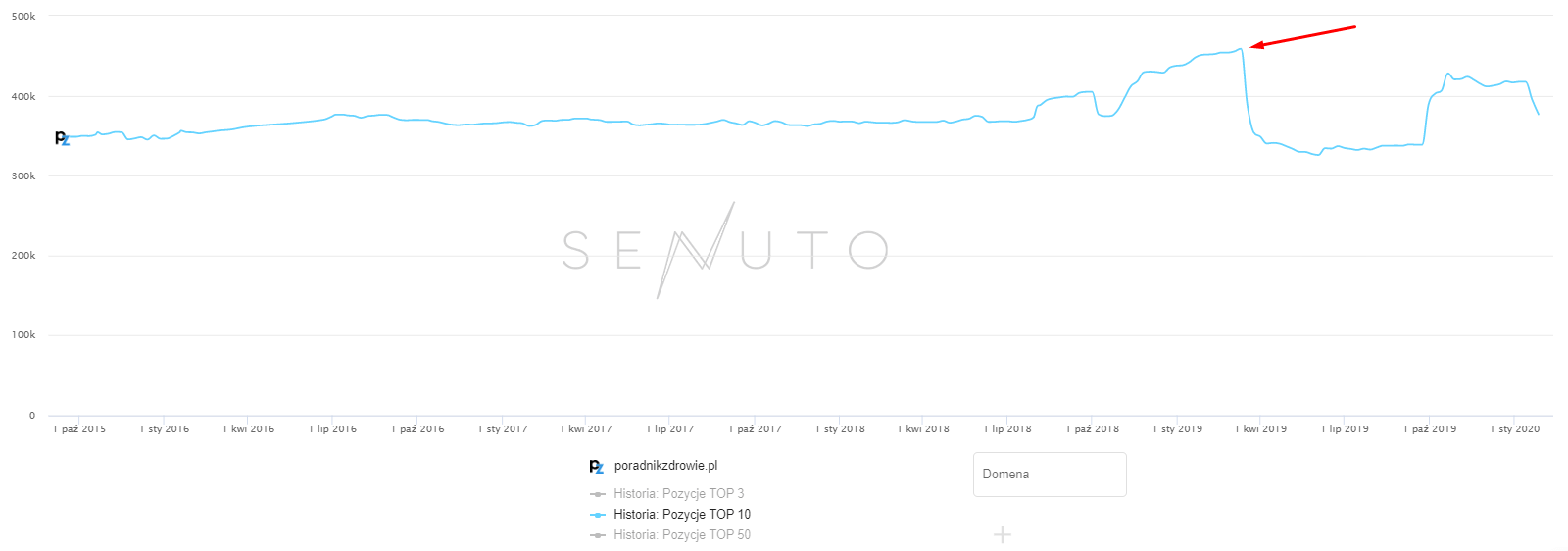Click the 300k y-axis label
The image size is (1568, 551).
24,176
